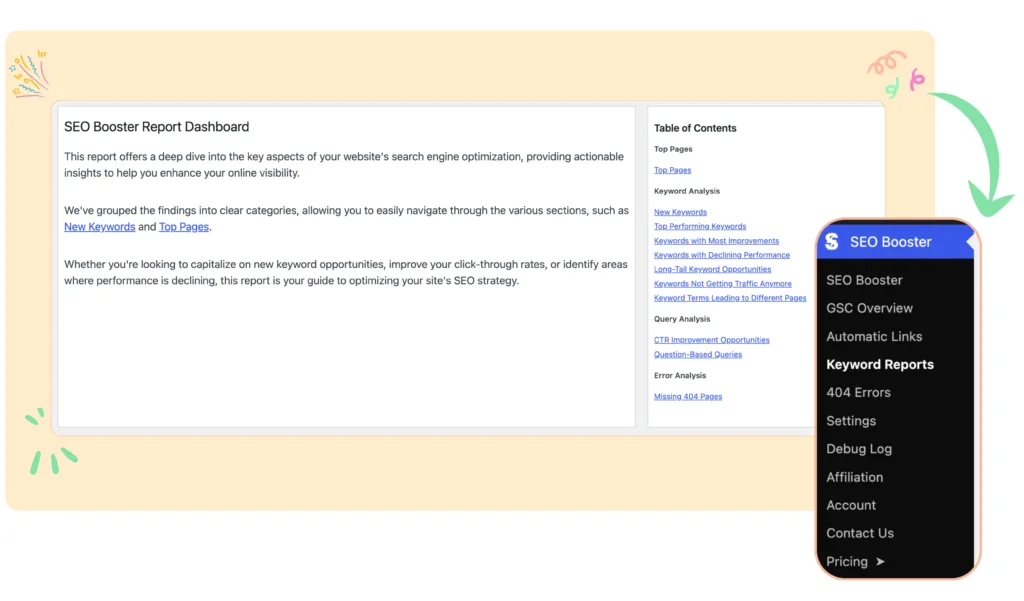Open Question-Based Queries link
The width and height of the screenshot is (1024, 601).
click(697, 355)
